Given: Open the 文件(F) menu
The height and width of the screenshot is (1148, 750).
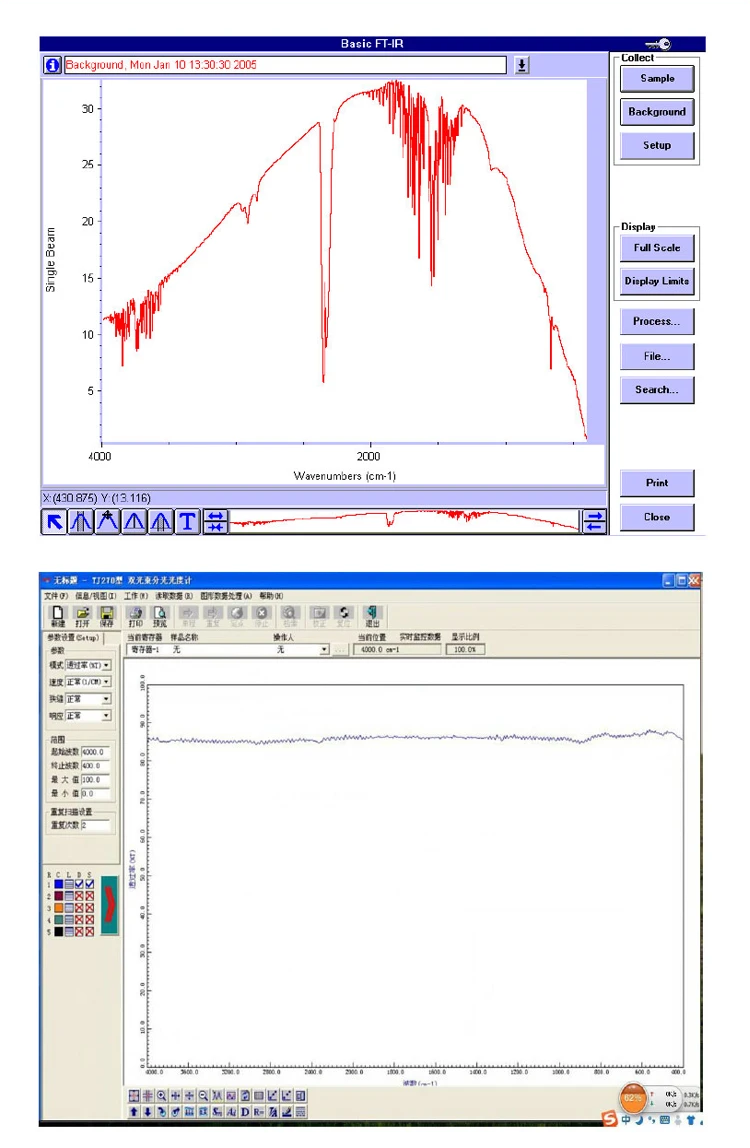Looking at the screenshot, I should pyautogui.click(x=56, y=596).
